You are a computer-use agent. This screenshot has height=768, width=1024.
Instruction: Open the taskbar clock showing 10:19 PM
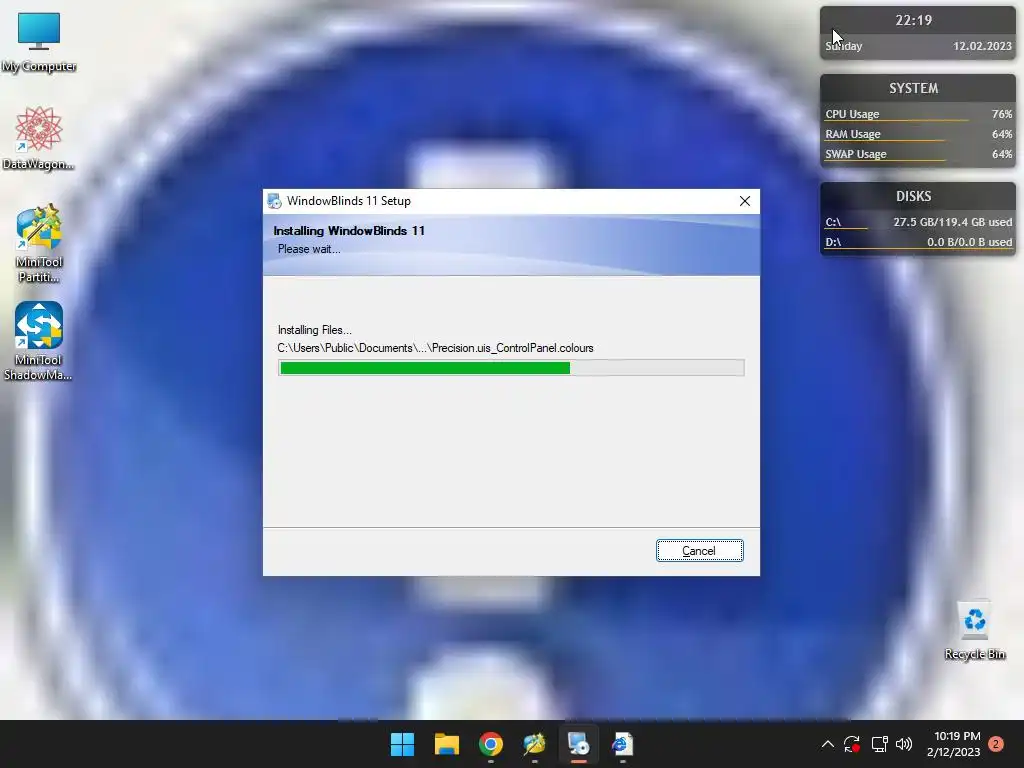[953, 744]
